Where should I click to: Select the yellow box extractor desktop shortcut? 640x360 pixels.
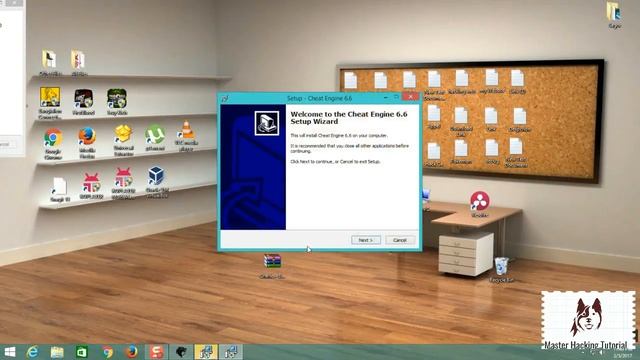pyautogui.click(x=123, y=140)
